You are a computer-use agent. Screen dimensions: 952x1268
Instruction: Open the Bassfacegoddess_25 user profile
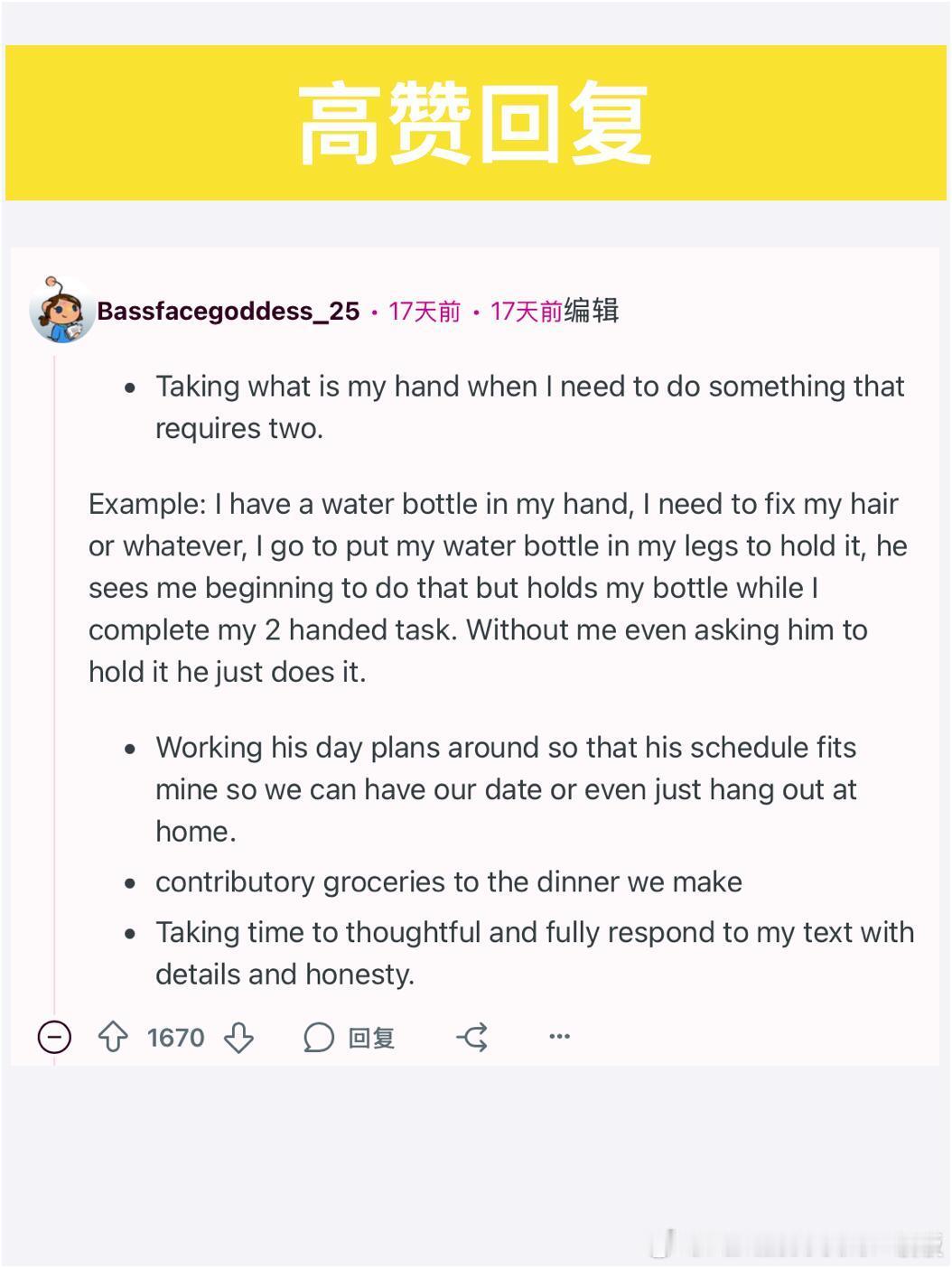[229, 312]
